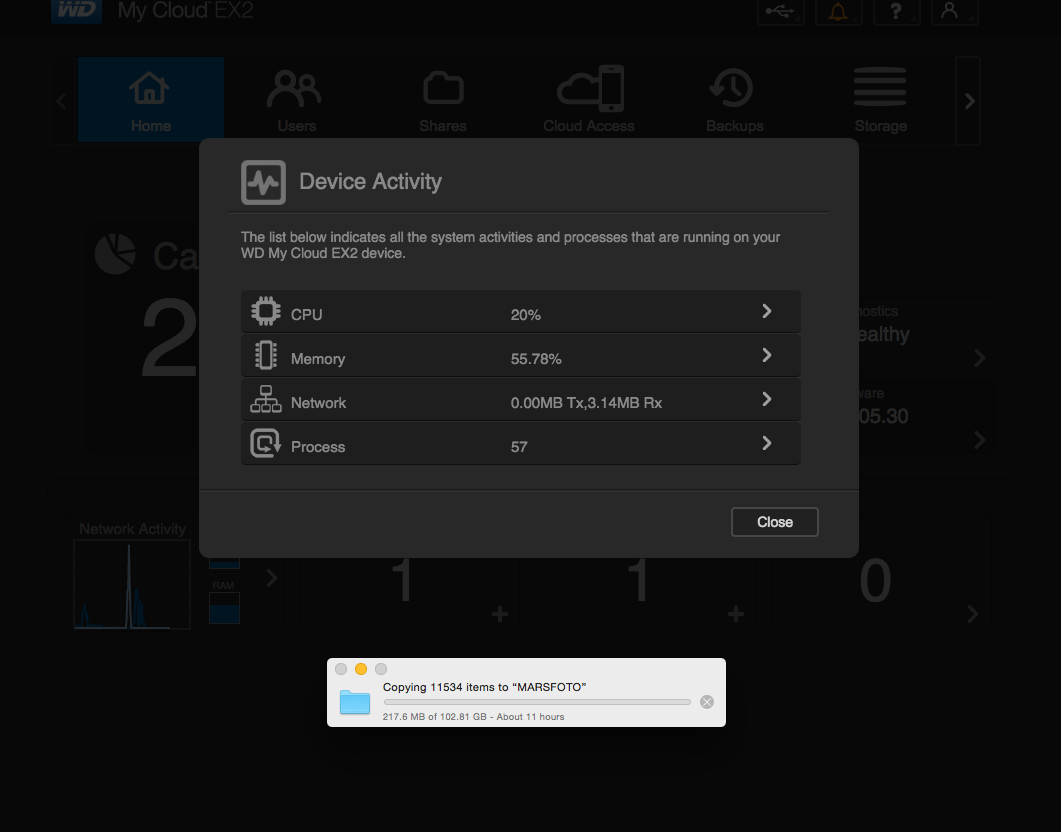Expand the CPU details chevron
This screenshot has width=1061, height=832.
(766, 311)
